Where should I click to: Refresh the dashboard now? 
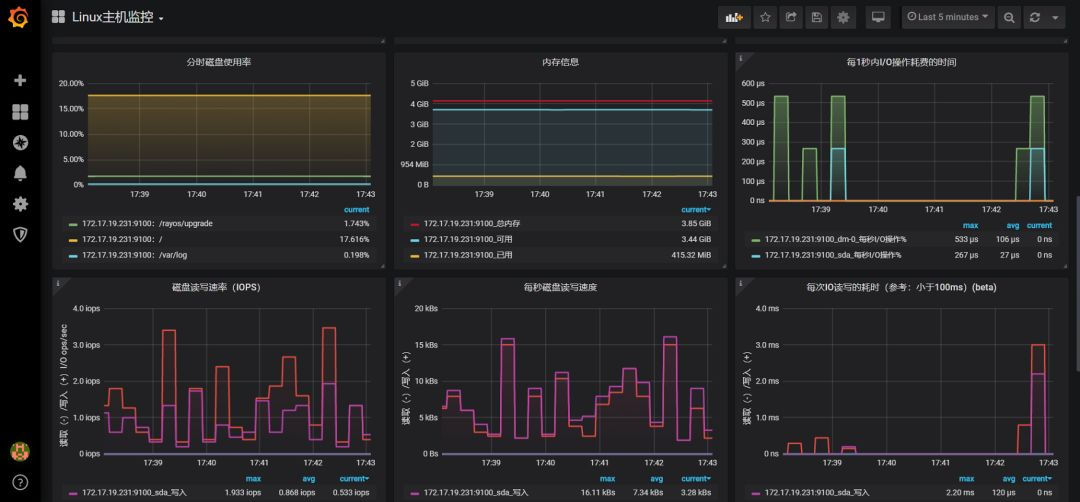1035,17
